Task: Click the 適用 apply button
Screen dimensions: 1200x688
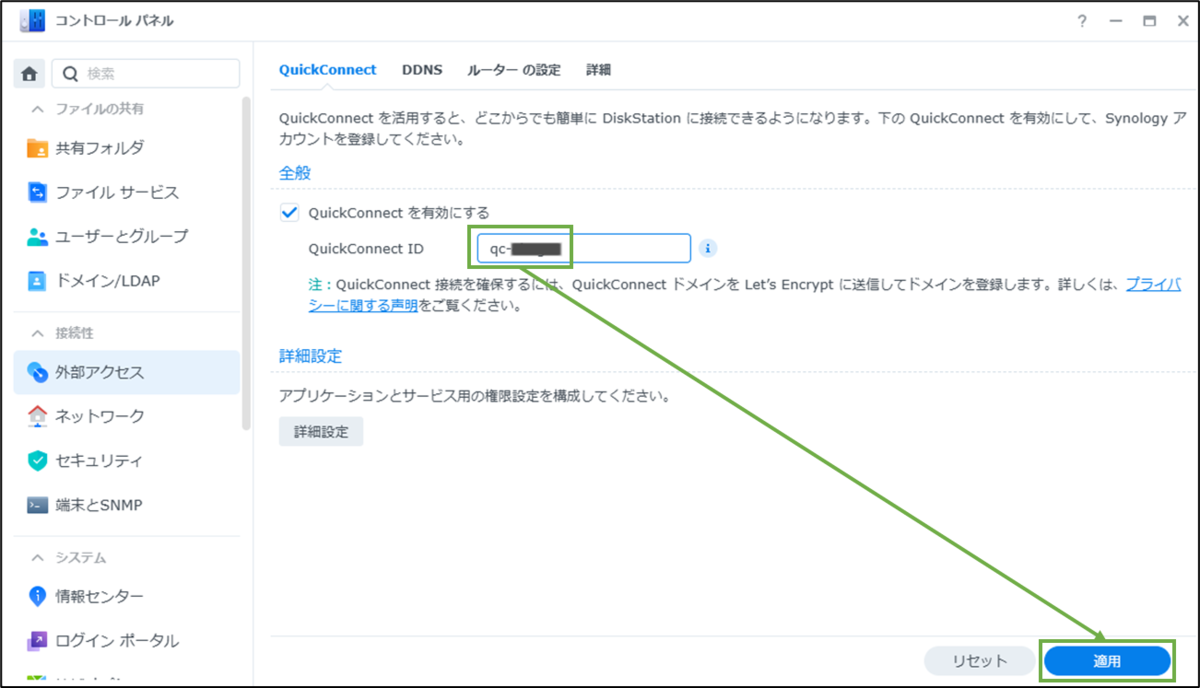Action: coord(1107,661)
